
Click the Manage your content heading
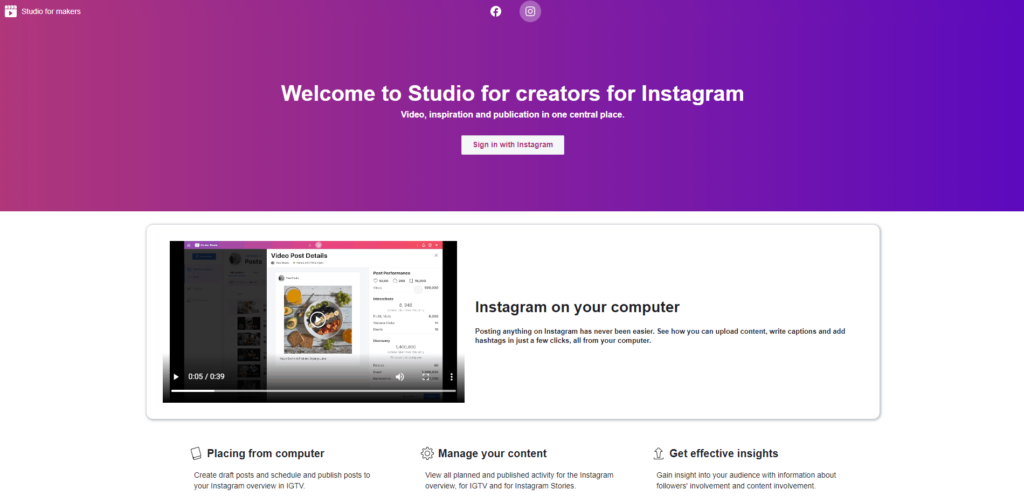[x=492, y=453]
